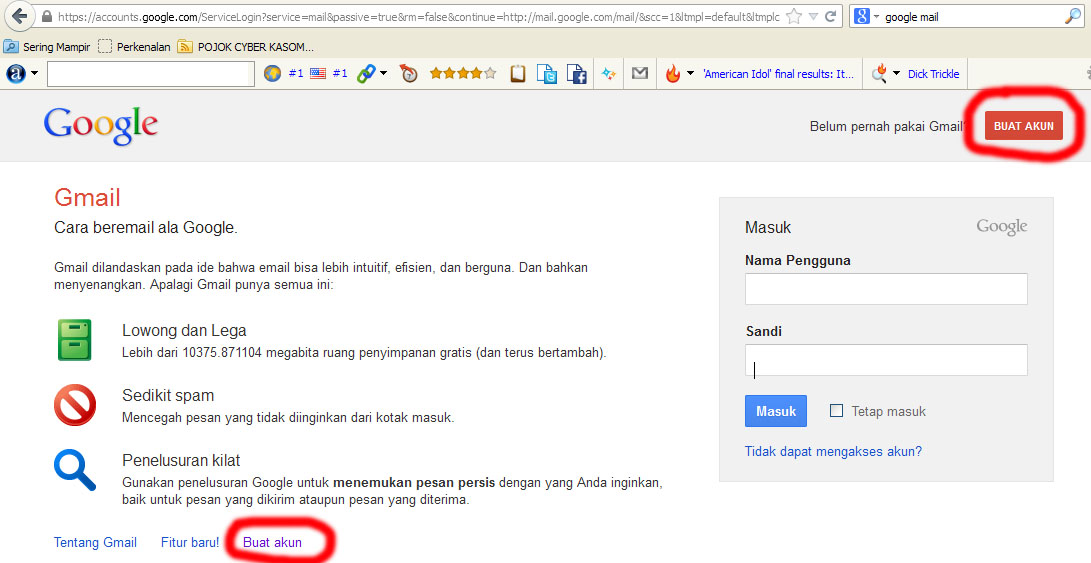This screenshot has width=1091, height=563.
Task: Click the colorful Google logo on page header
Action: (101, 126)
